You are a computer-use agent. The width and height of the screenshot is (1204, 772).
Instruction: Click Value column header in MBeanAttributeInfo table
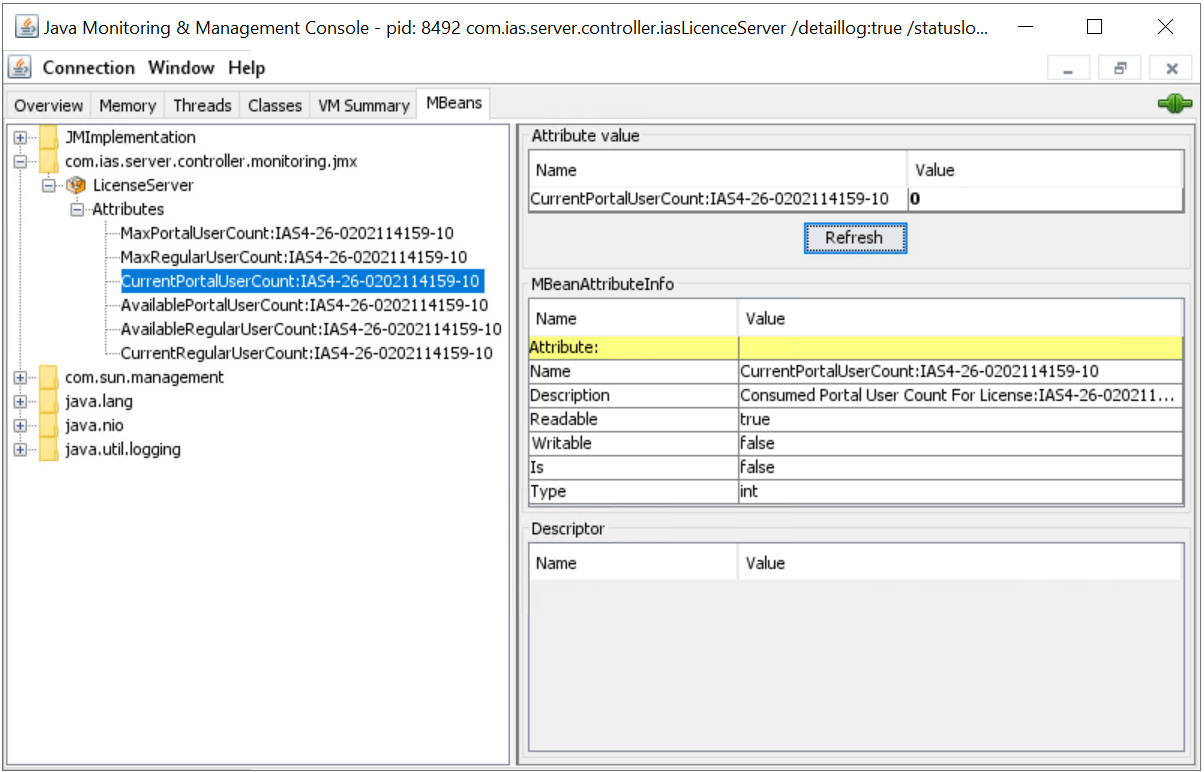coord(960,318)
